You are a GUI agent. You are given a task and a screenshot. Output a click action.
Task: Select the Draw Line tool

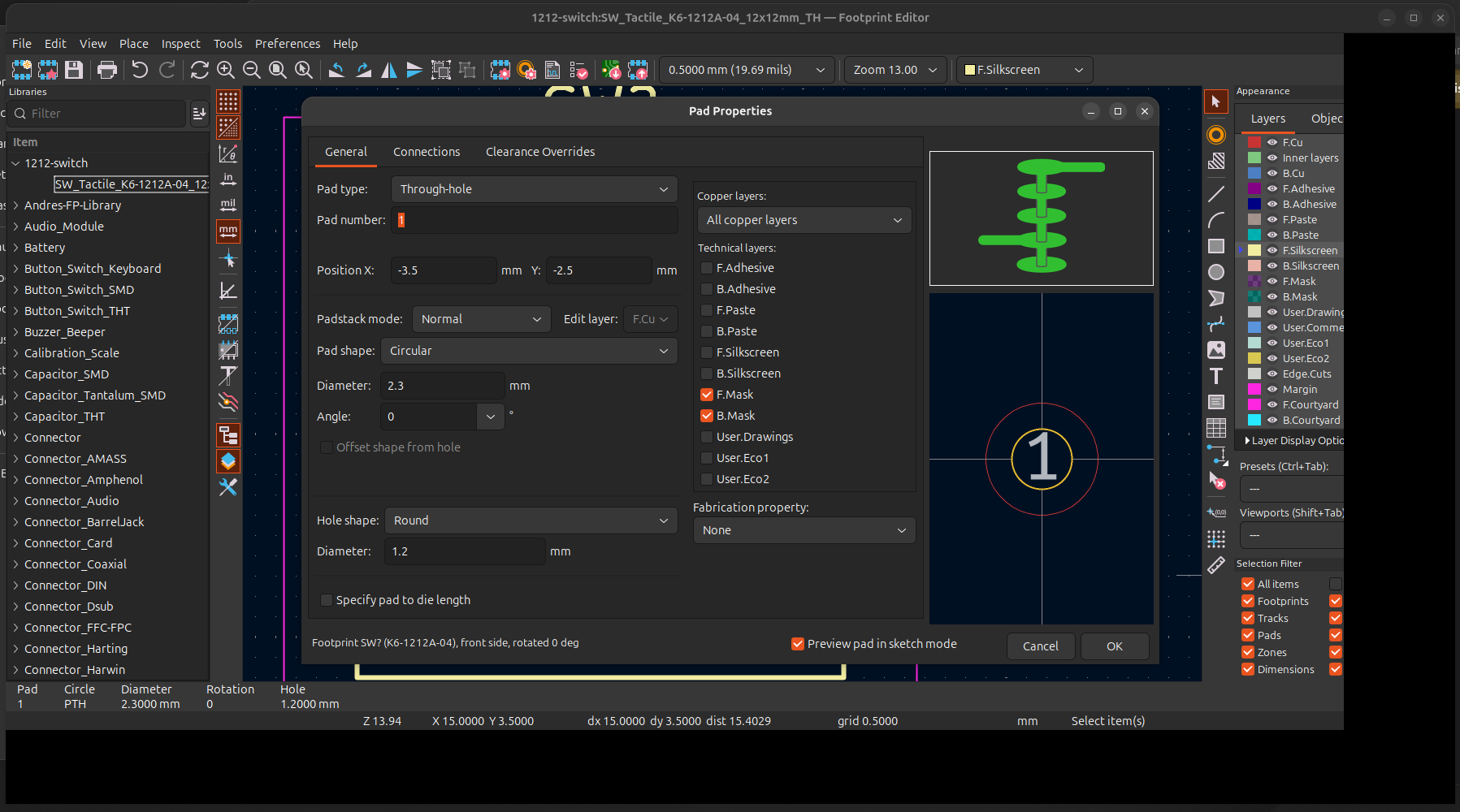coord(1215,194)
